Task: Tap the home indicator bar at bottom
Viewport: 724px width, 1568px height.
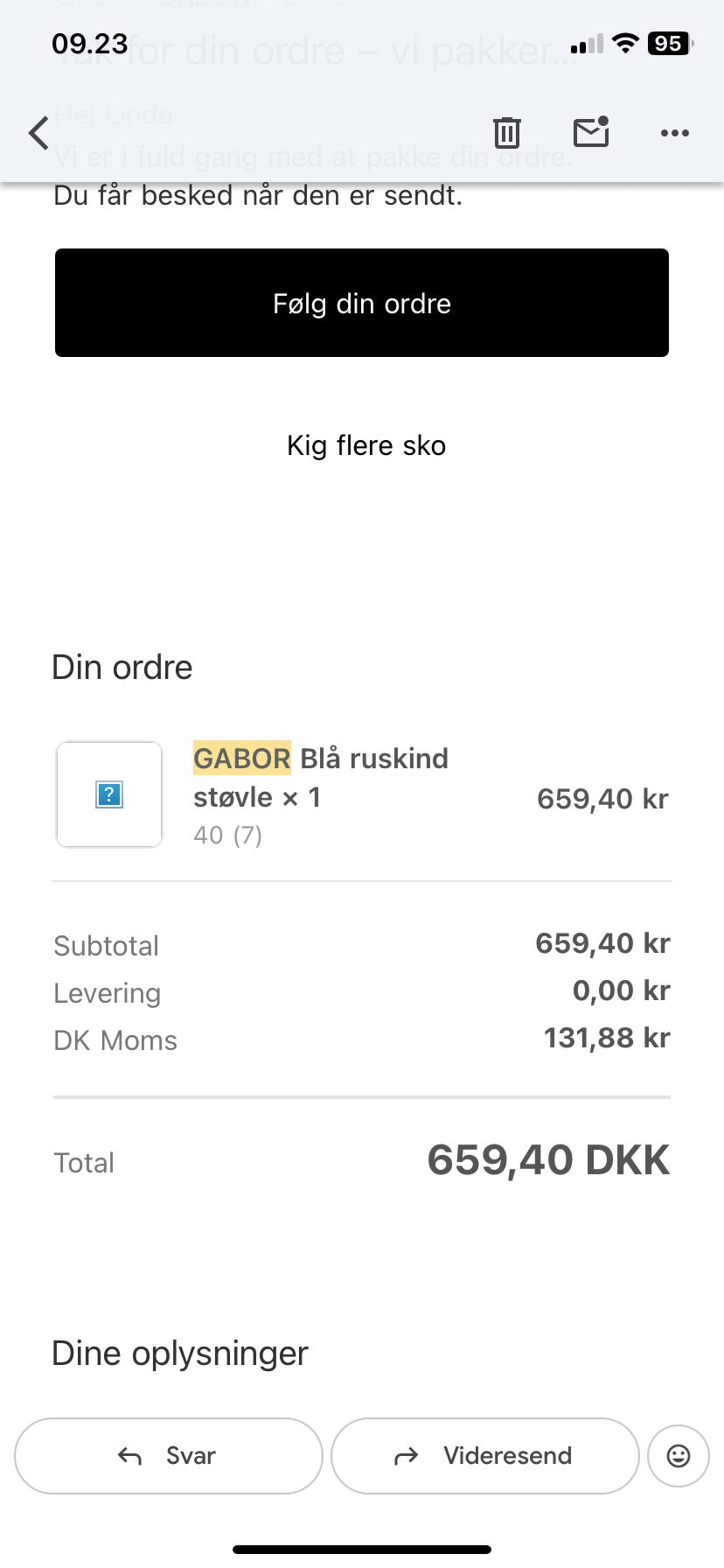Action: tap(362, 1550)
